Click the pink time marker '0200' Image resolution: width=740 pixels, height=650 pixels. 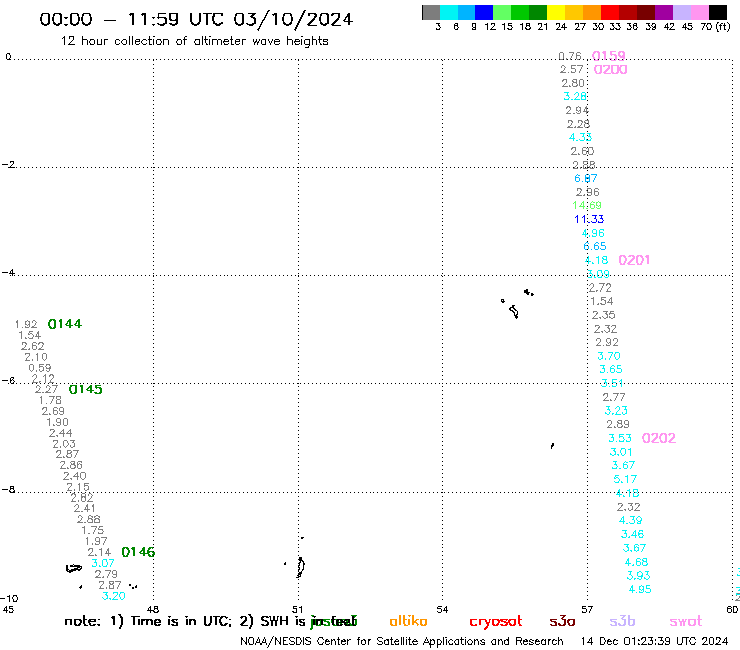[610, 70]
